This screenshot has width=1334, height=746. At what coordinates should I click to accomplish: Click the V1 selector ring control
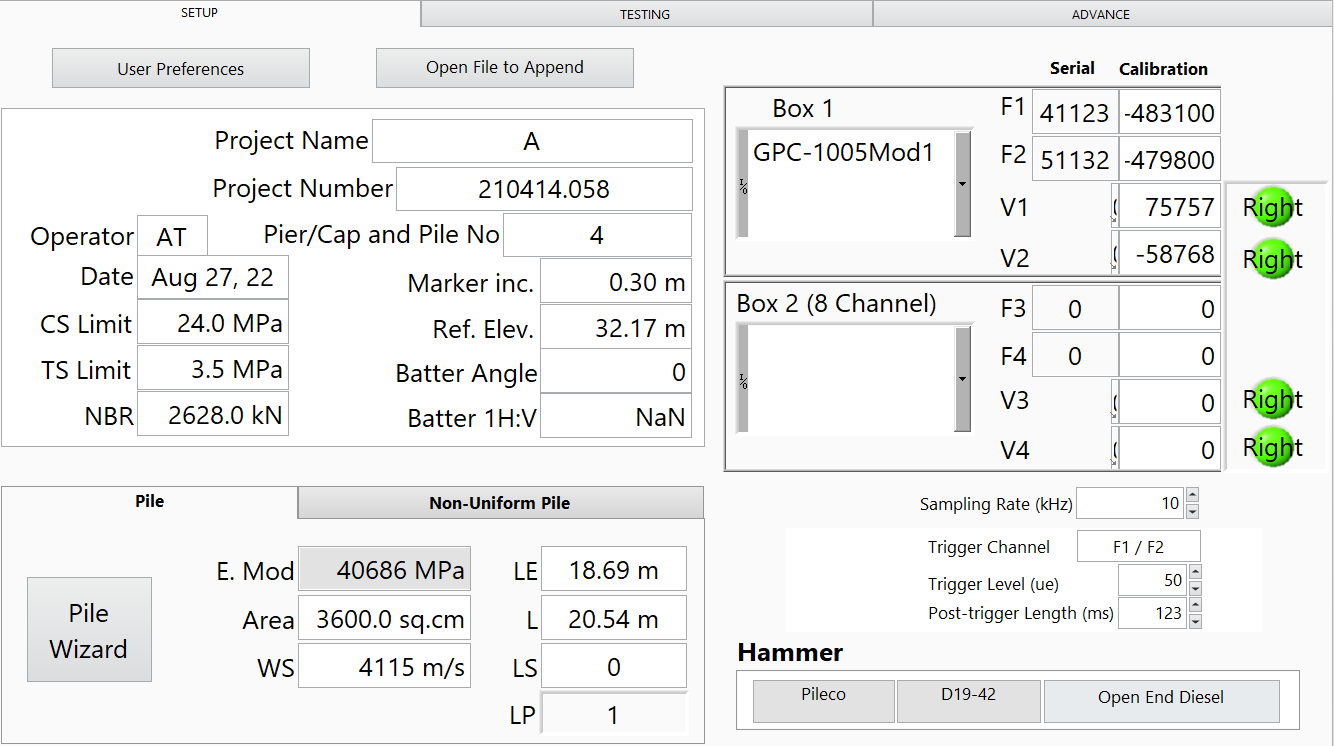pos(1114,207)
